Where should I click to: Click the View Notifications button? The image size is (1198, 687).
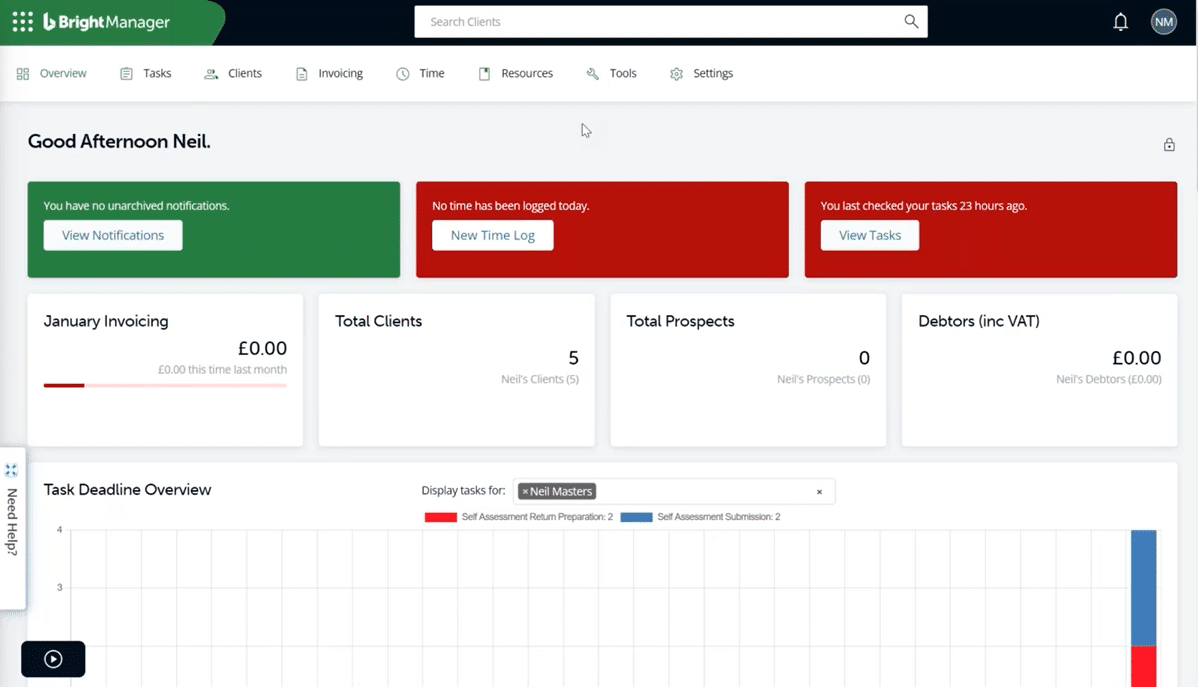112,235
